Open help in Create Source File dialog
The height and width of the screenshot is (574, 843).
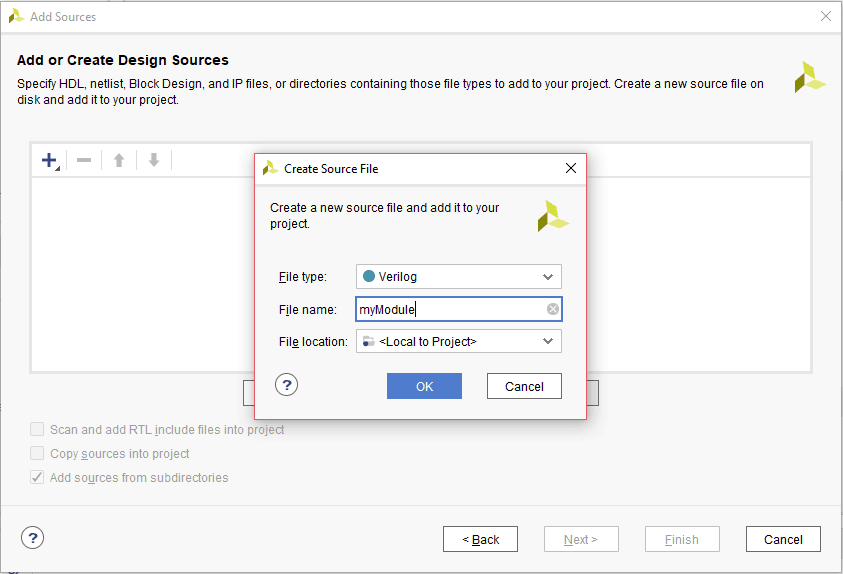tap(287, 385)
